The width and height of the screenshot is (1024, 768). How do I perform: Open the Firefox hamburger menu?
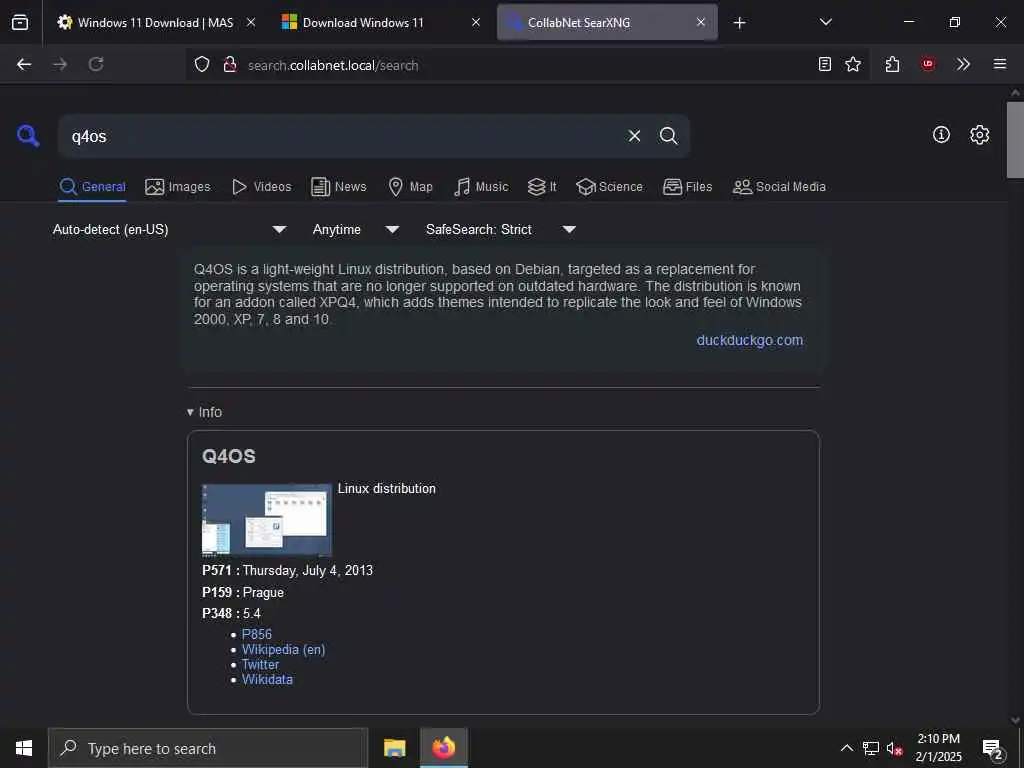(x=999, y=64)
